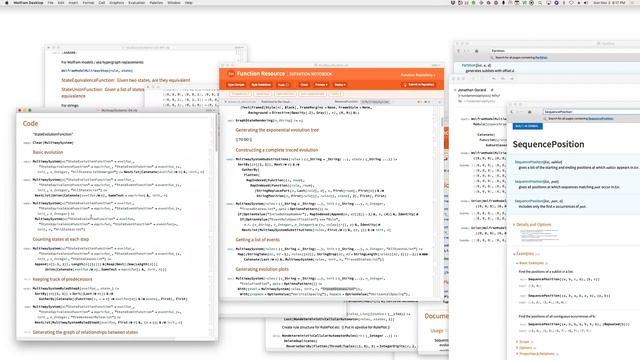Open the Palettes menu
Viewport: 640px width, 360px height.
click(x=156, y=3)
